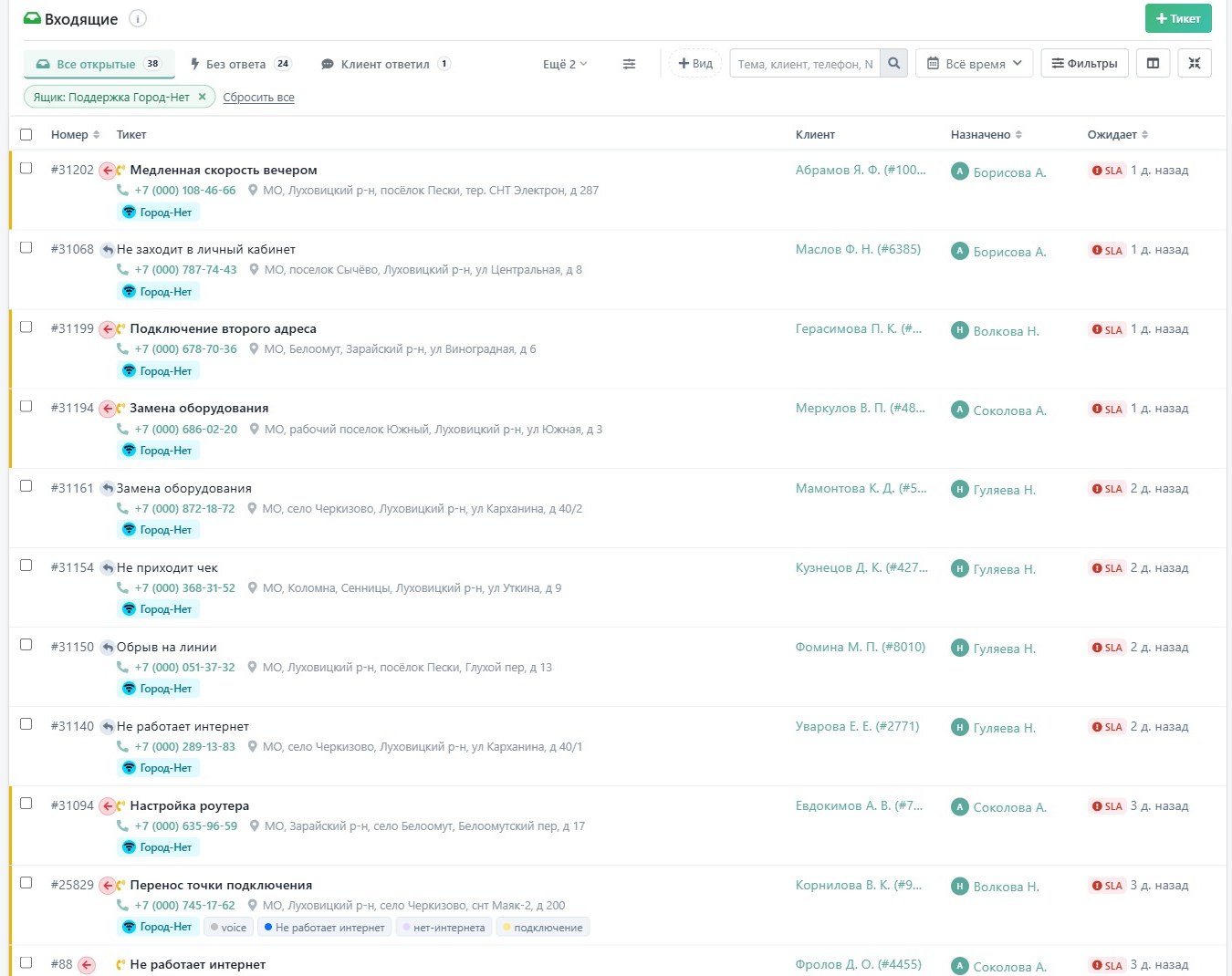
Task: Click the Город-Нет tag on ticket #31154
Action: (158, 609)
